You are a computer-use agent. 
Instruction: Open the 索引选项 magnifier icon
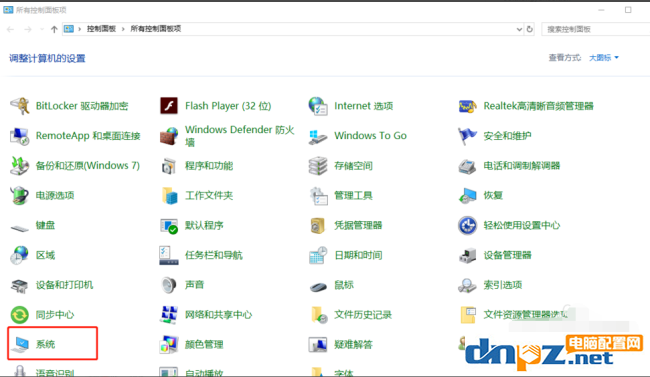click(x=467, y=285)
